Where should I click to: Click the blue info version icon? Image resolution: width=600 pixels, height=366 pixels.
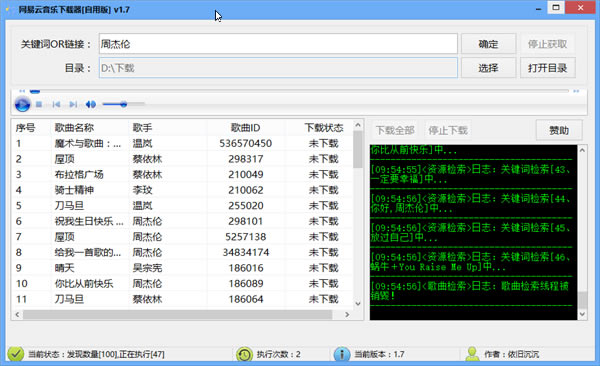[x=342, y=354]
